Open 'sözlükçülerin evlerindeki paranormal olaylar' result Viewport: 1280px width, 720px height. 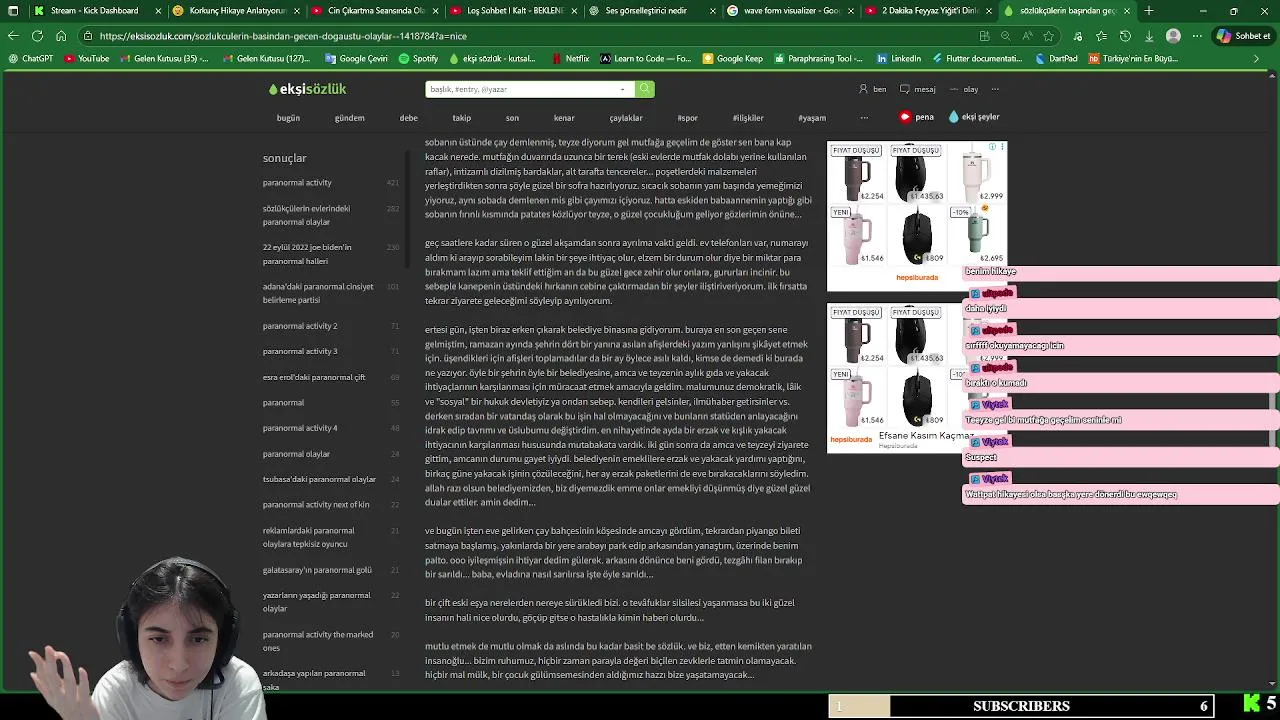[x=306, y=215]
